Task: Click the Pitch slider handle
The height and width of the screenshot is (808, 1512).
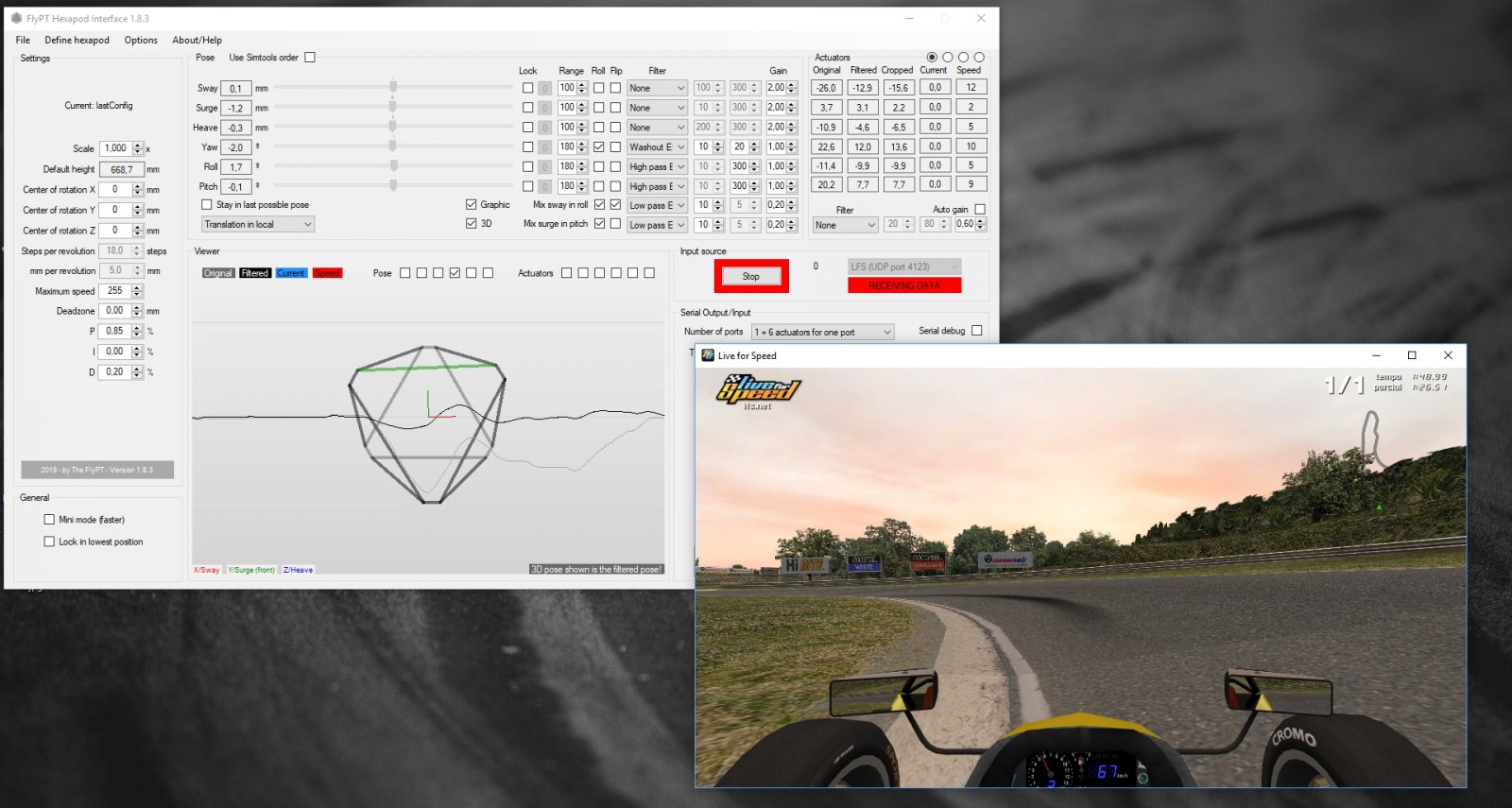Action: click(x=393, y=185)
